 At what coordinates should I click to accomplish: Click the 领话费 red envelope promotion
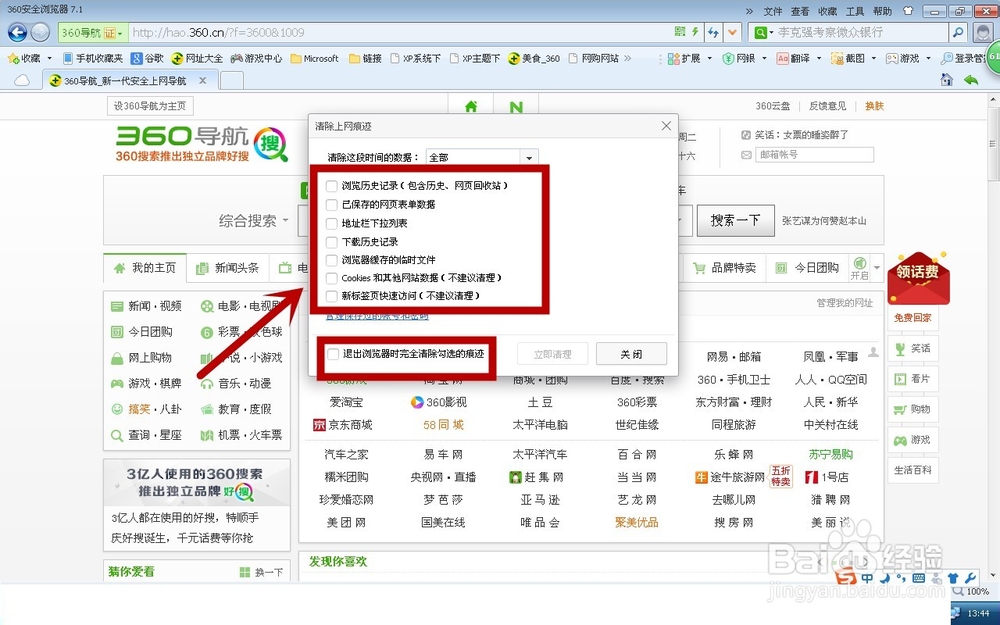[918, 277]
